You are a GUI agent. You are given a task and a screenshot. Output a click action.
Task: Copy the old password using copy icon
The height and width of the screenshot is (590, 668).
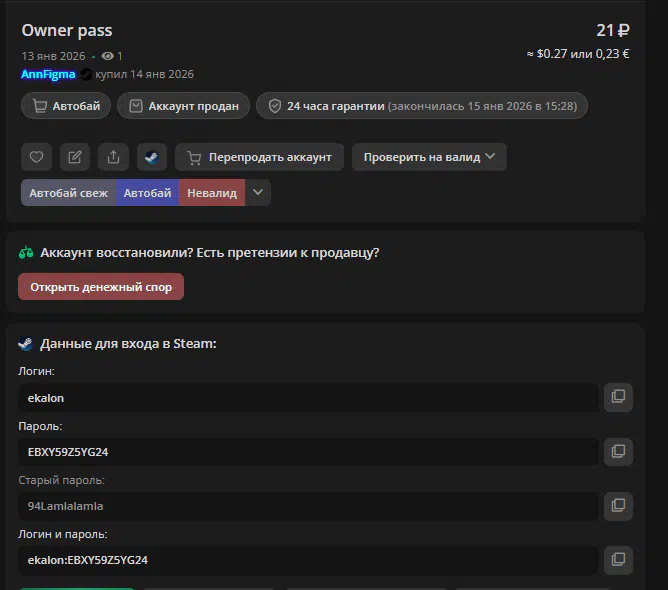(618, 505)
